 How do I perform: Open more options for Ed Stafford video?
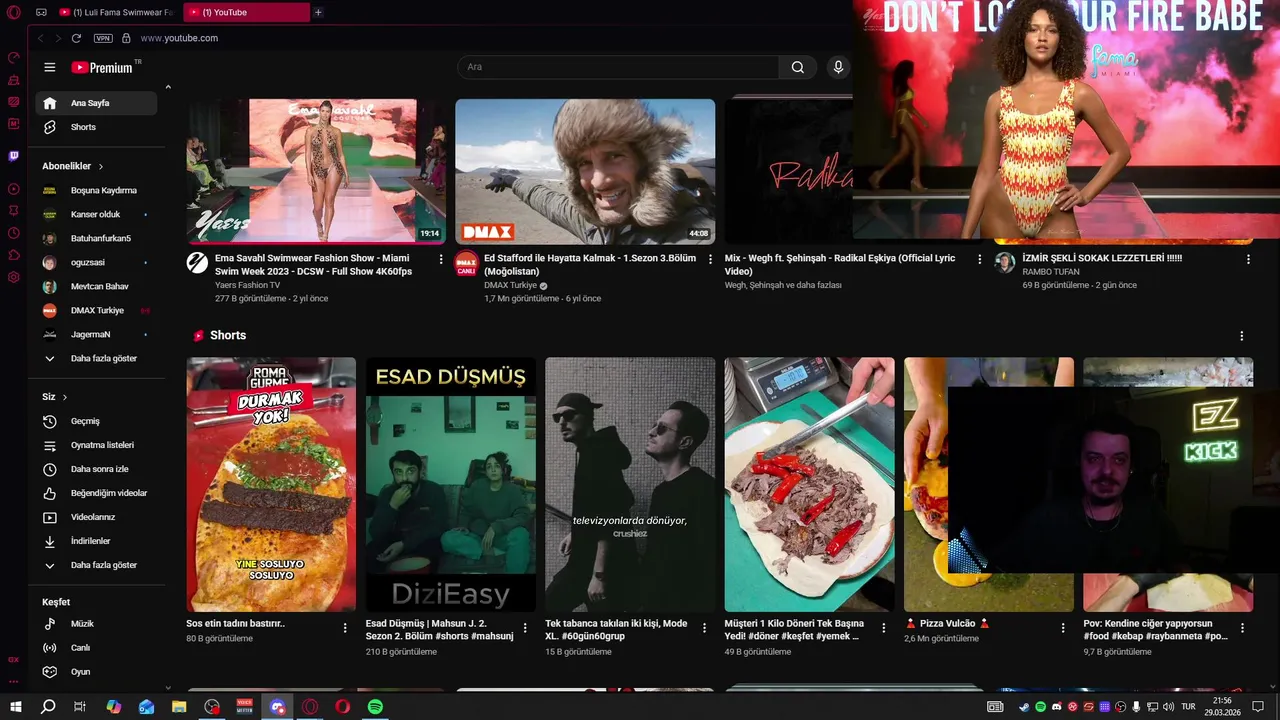pyautogui.click(x=711, y=259)
